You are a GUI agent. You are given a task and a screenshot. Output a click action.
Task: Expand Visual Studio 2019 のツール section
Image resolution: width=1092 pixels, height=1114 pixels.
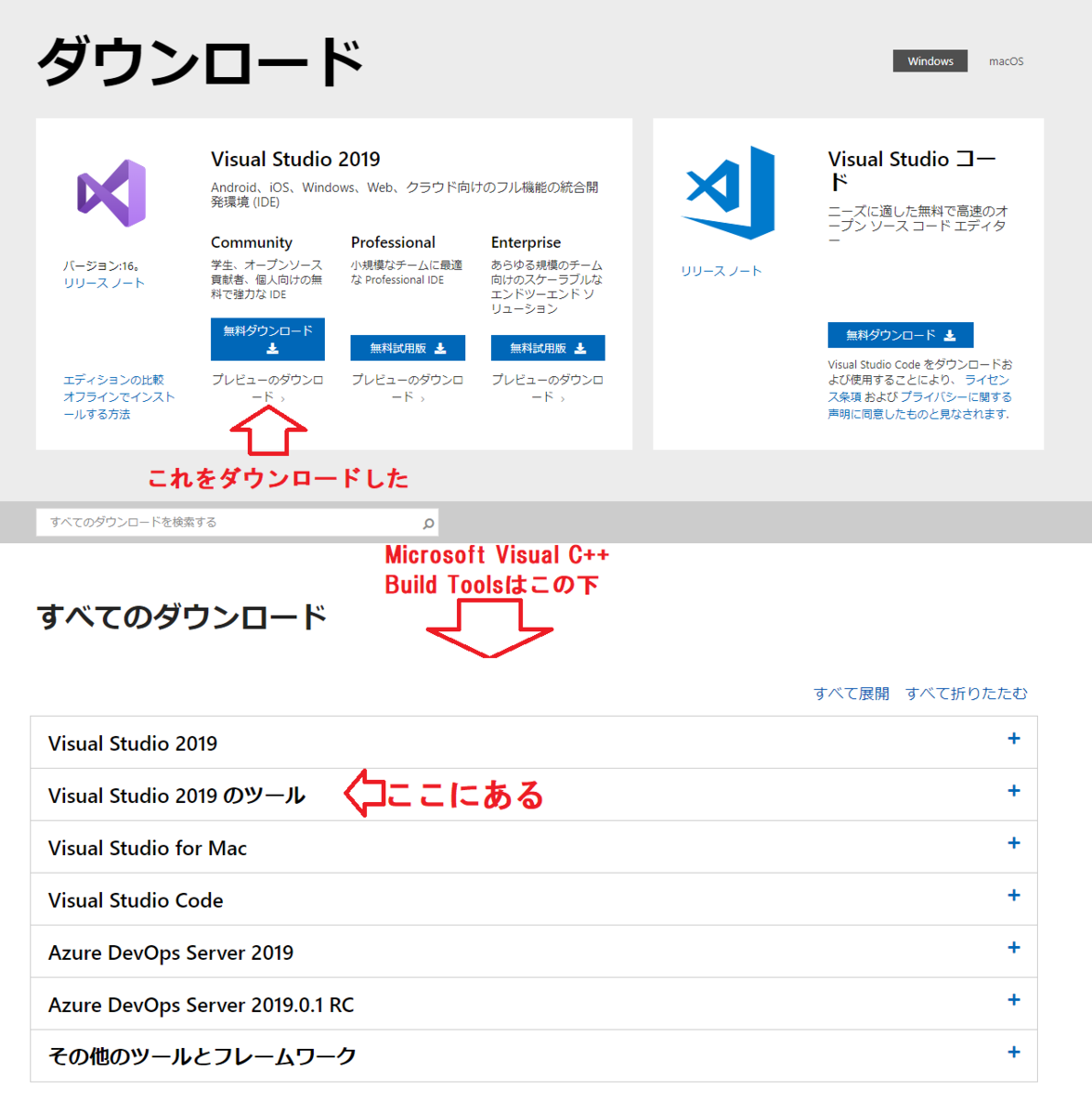tap(534, 795)
